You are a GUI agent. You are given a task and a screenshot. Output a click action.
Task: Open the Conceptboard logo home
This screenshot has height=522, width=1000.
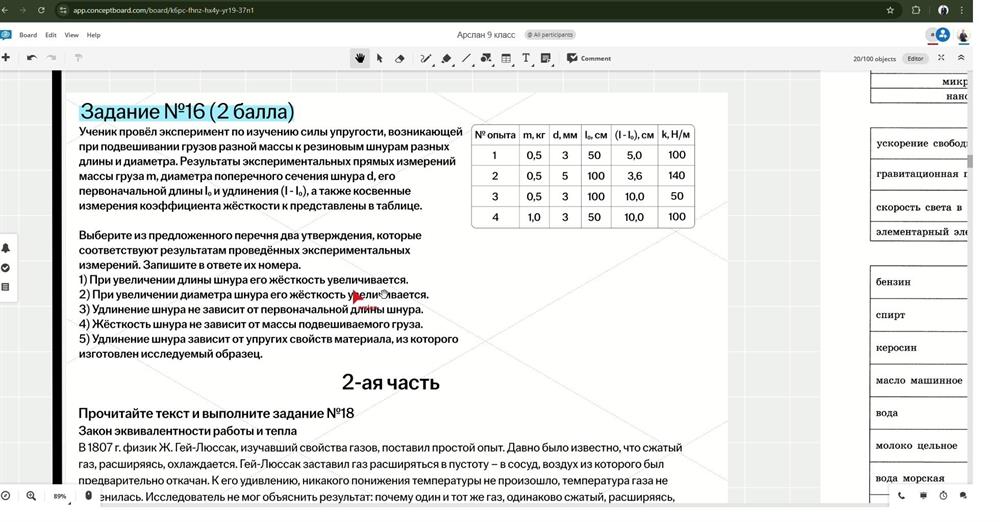click(6, 35)
